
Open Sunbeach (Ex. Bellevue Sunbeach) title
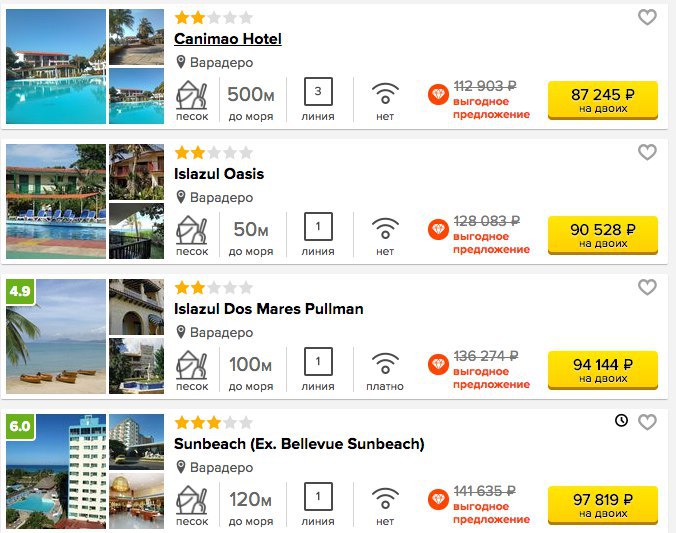299,444
